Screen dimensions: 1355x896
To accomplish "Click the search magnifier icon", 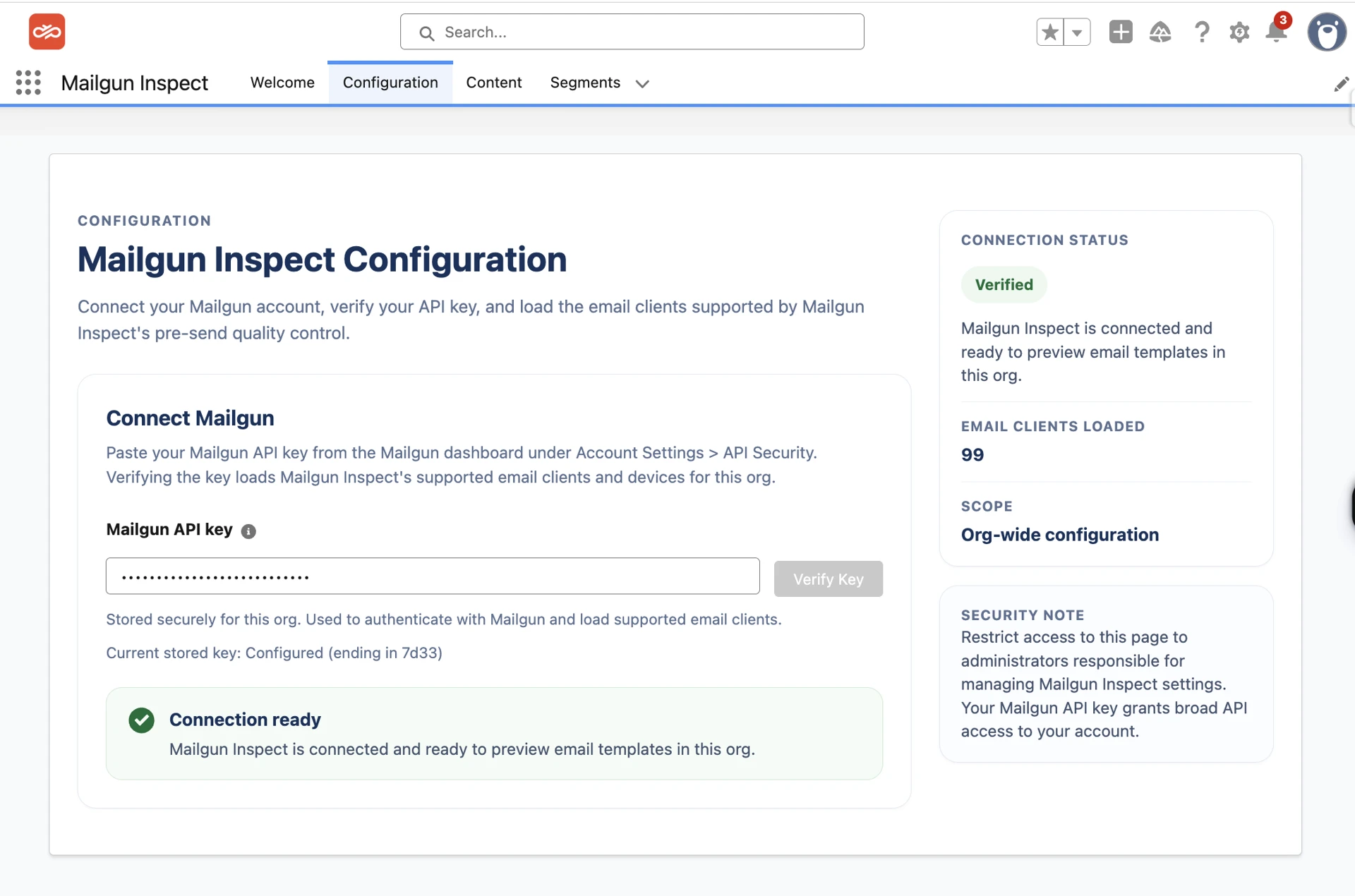I will click(426, 32).
